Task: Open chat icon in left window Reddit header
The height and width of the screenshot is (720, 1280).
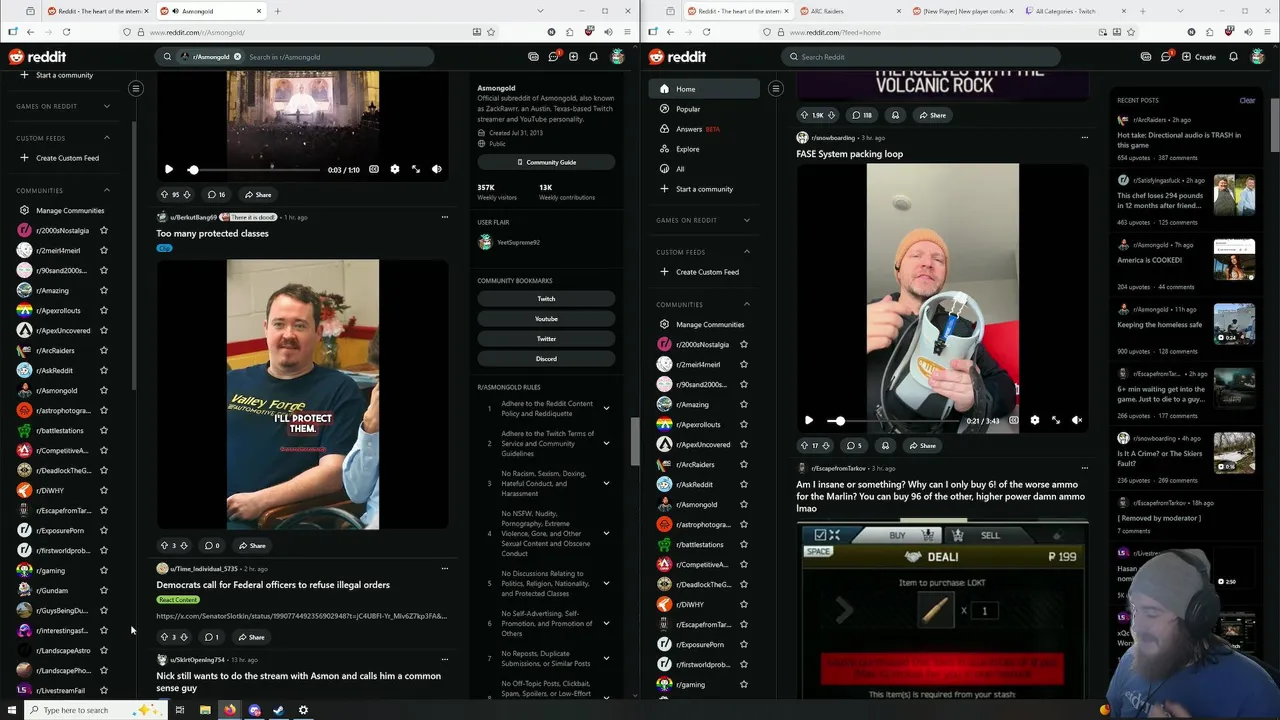Action: click(553, 57)
